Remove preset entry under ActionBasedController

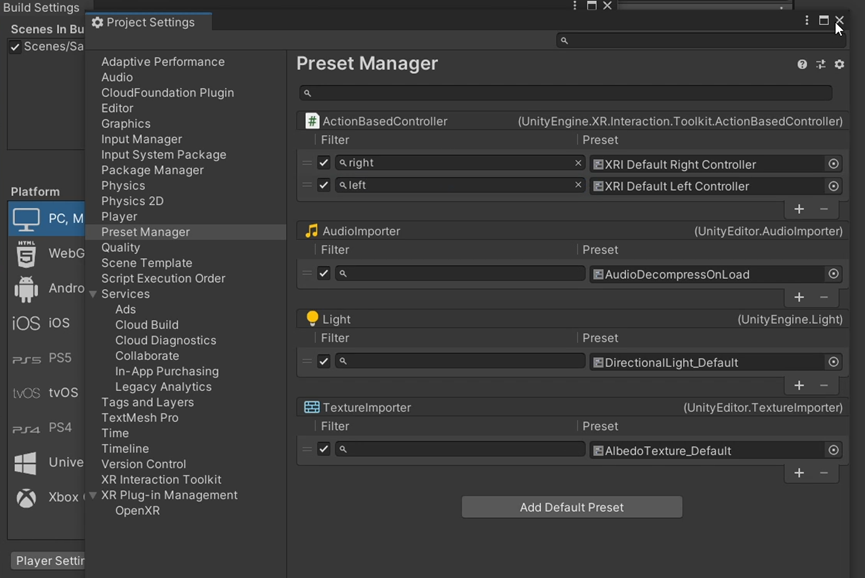(824, 209)
